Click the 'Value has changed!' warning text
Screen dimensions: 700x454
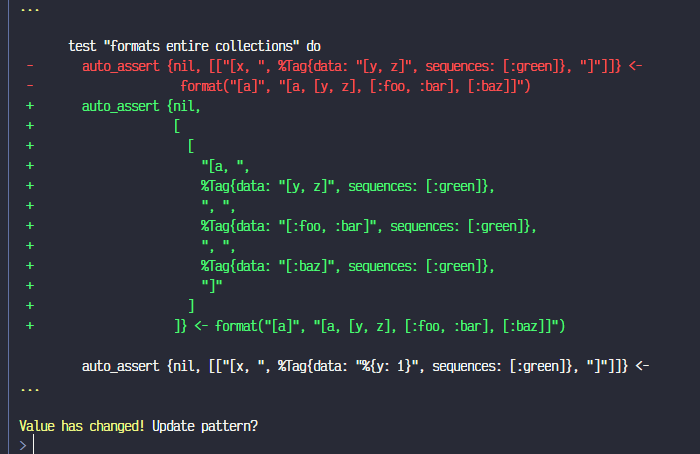(x=82, y=426)
